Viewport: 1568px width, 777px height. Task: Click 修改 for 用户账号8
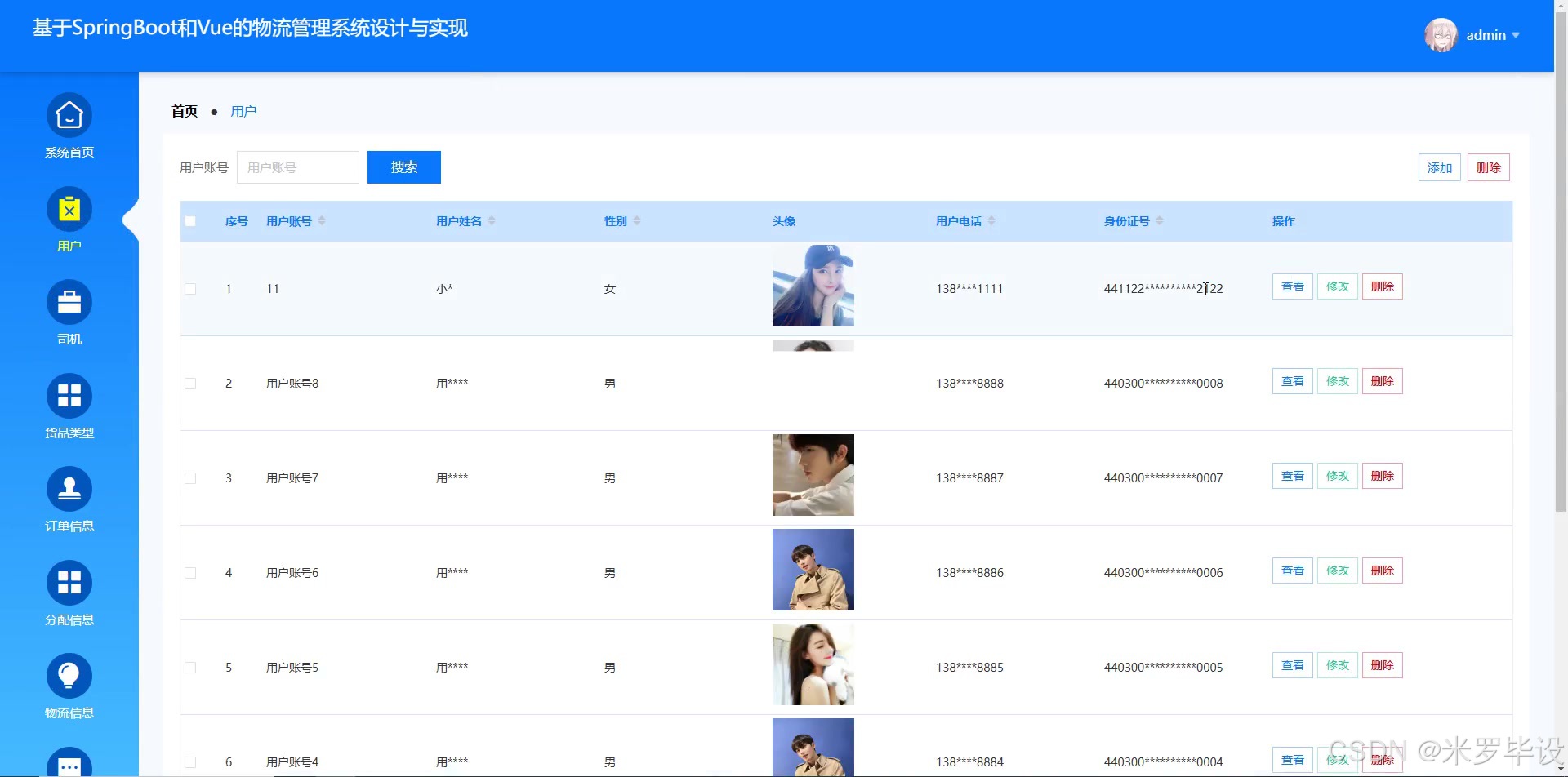click(1338, 381)
